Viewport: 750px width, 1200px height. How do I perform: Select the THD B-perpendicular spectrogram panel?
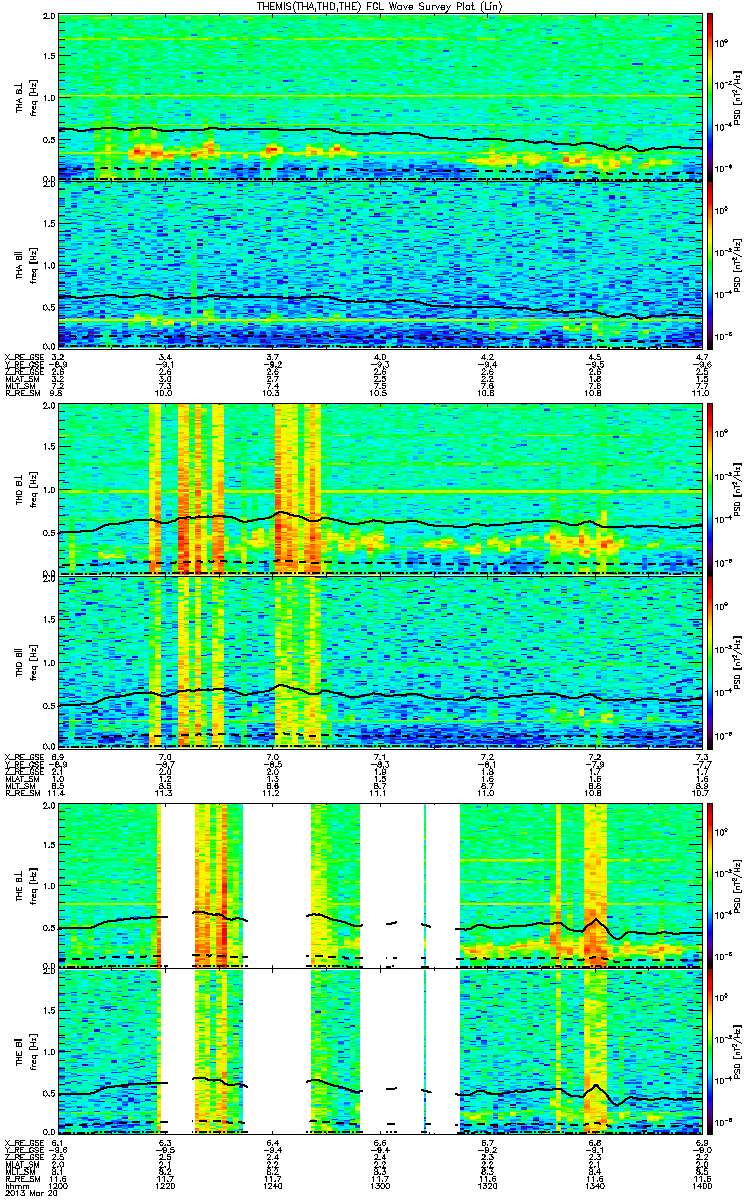click(380, 487)
